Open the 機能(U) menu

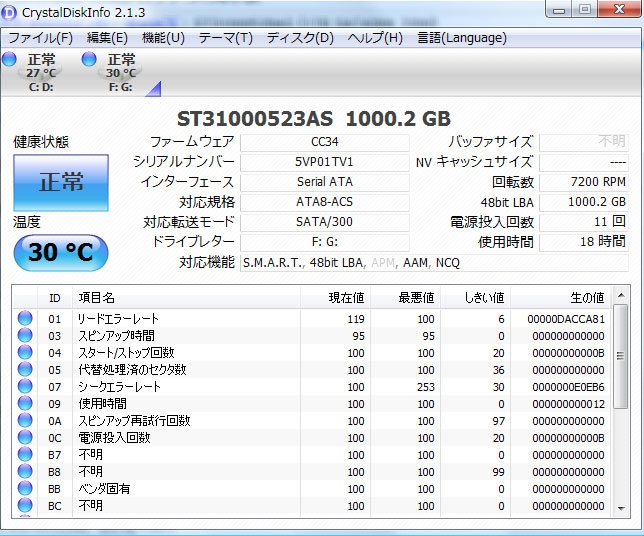click(x=163, y=38)
